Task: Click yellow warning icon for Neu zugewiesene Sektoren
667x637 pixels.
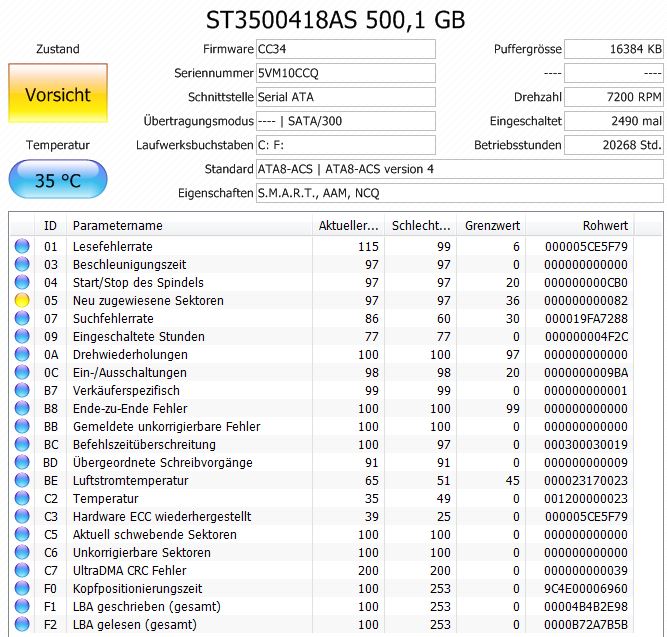Action: (x=22, y=300)
